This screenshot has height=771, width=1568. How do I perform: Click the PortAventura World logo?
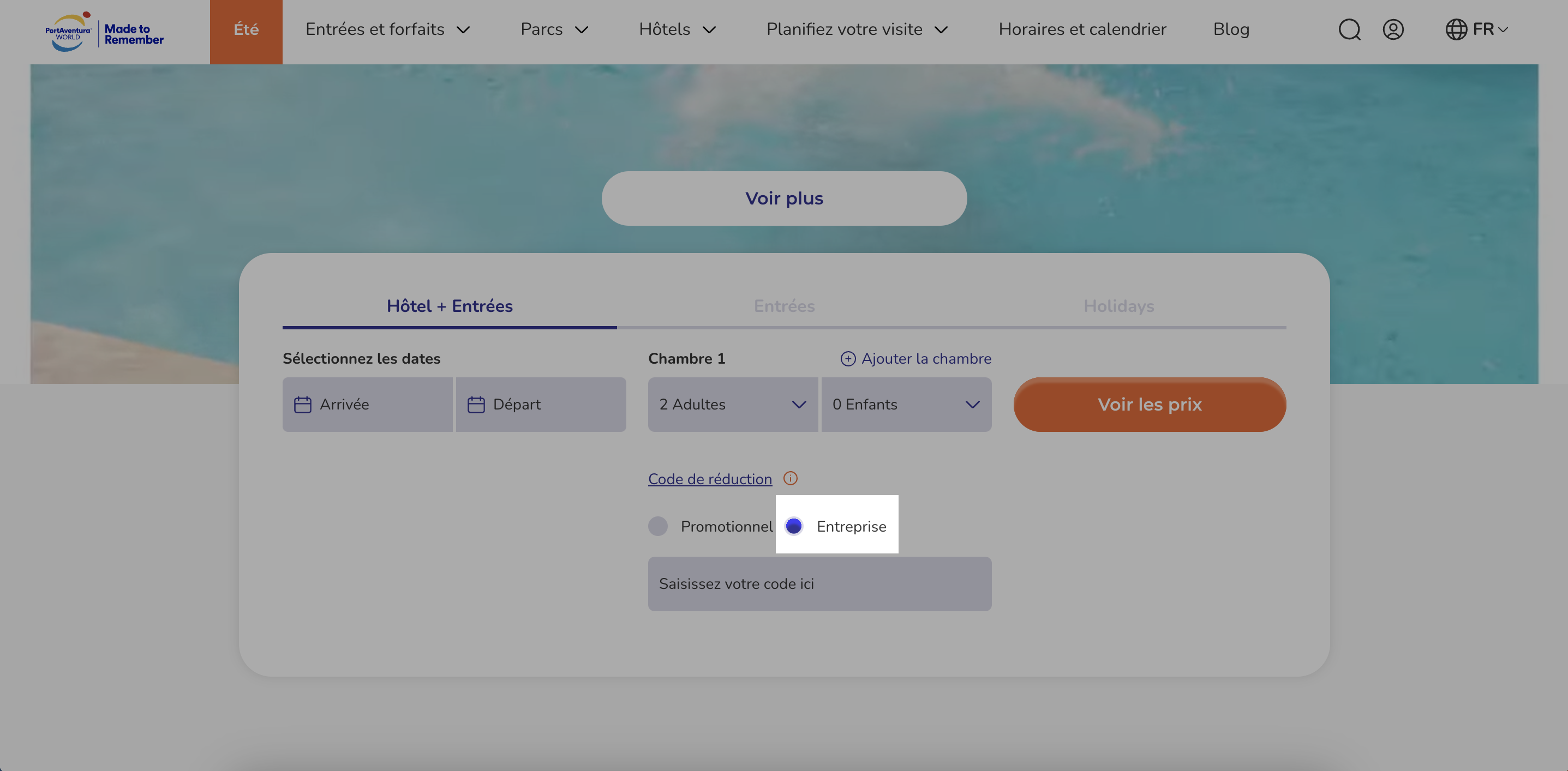coord(68,31)
